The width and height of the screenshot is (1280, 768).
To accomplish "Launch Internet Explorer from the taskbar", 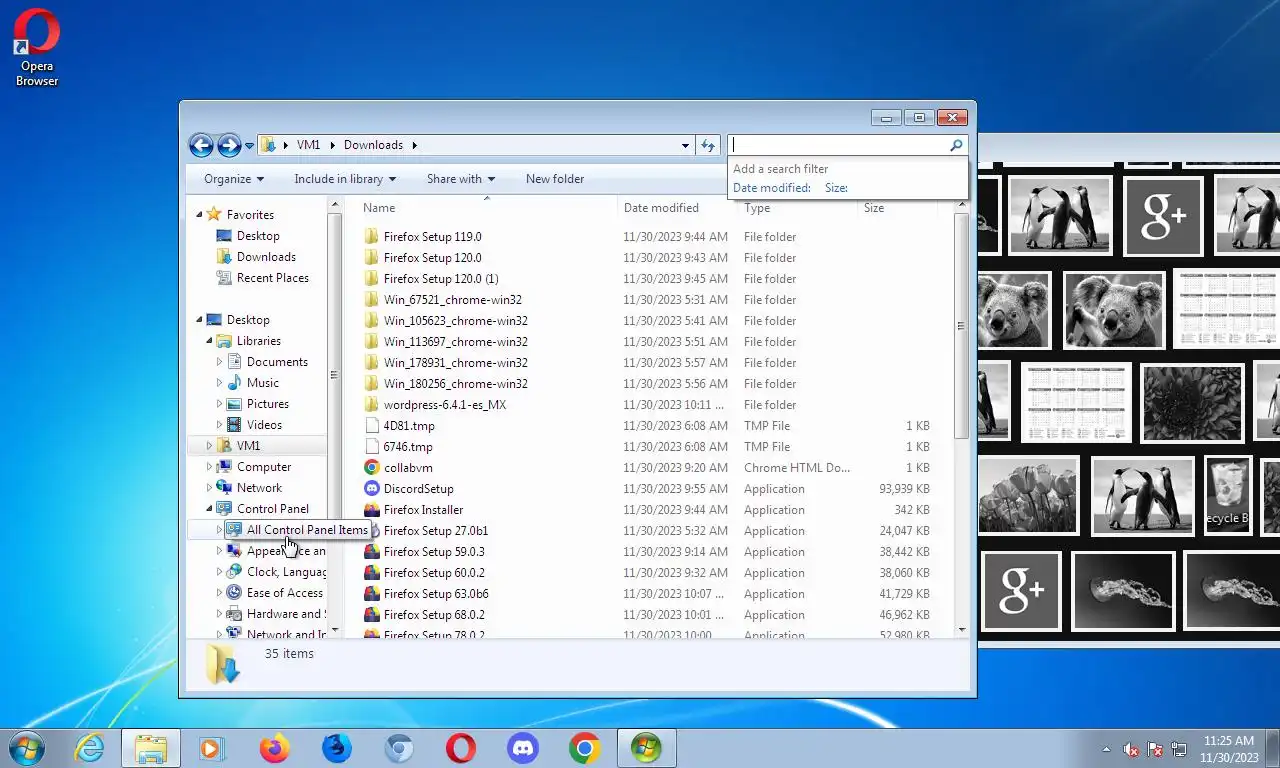I will pos(90,748).
